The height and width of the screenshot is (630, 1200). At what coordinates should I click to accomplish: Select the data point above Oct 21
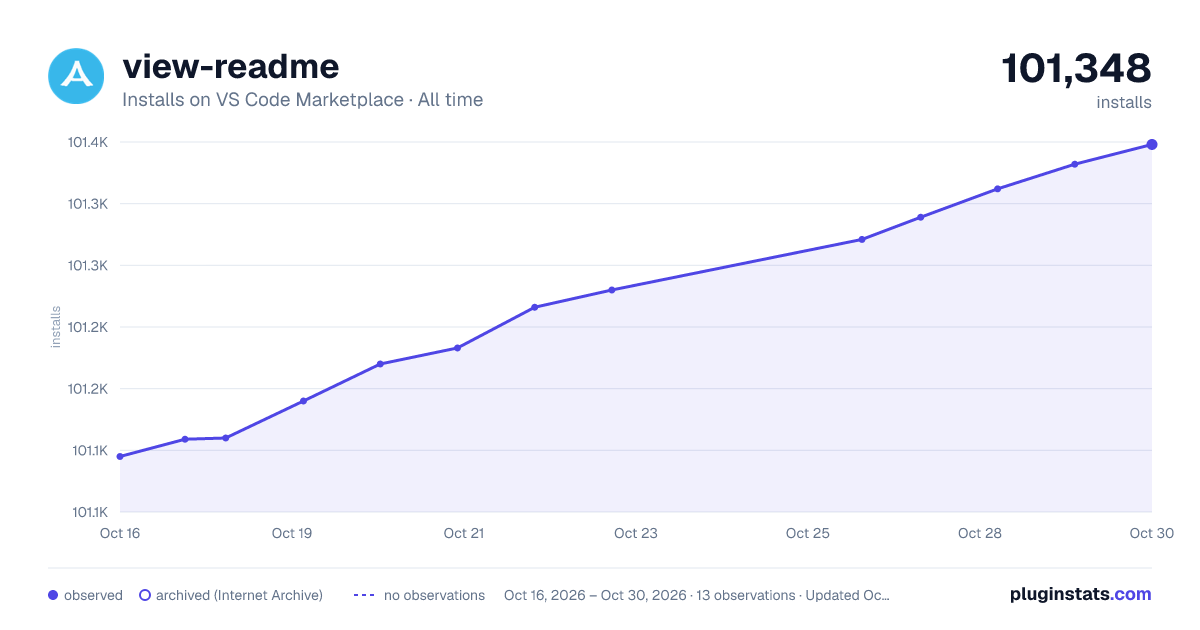click(x=457, y=348)
